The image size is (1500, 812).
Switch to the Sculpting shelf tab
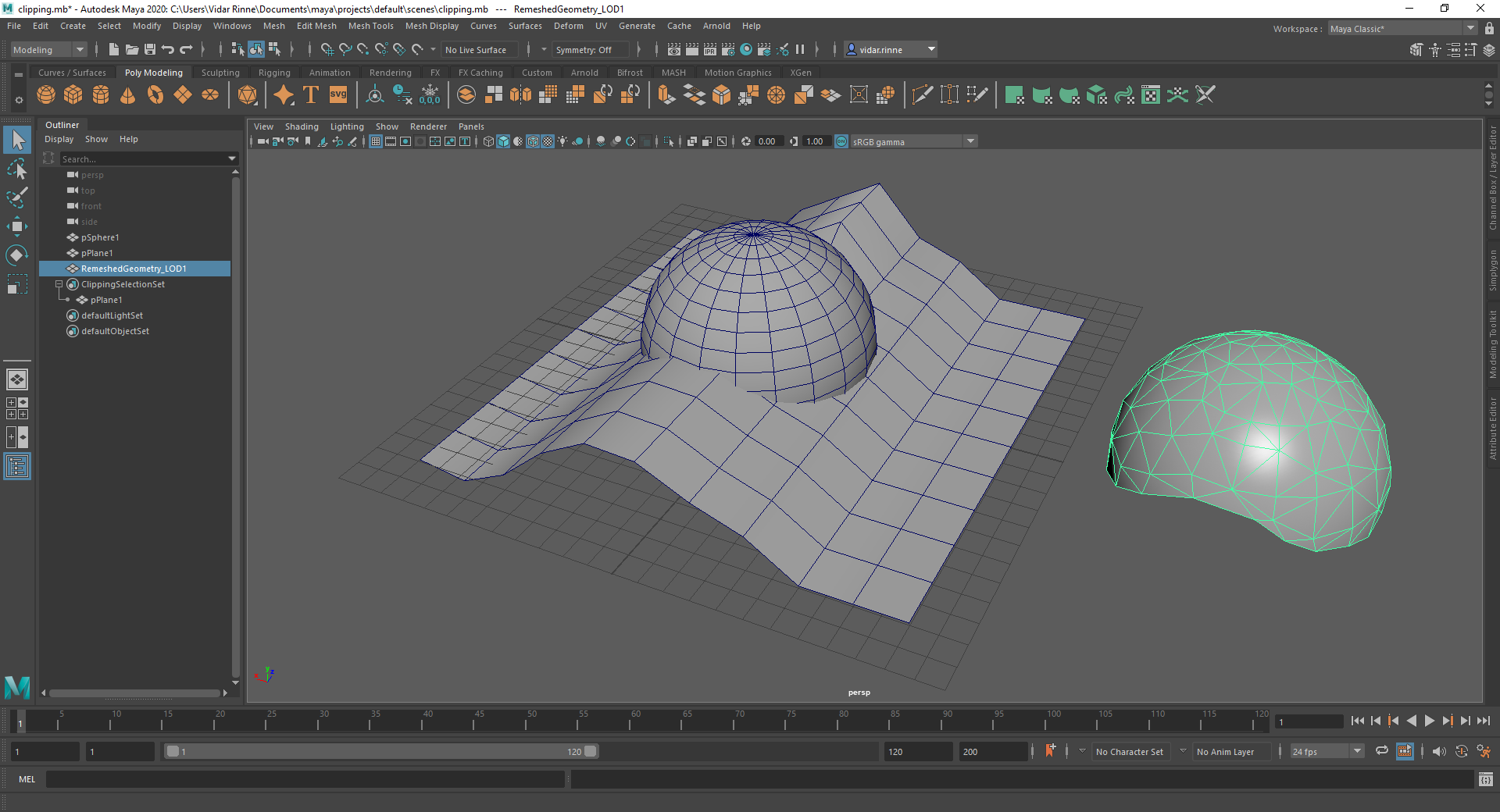click(x=220, y=72)
